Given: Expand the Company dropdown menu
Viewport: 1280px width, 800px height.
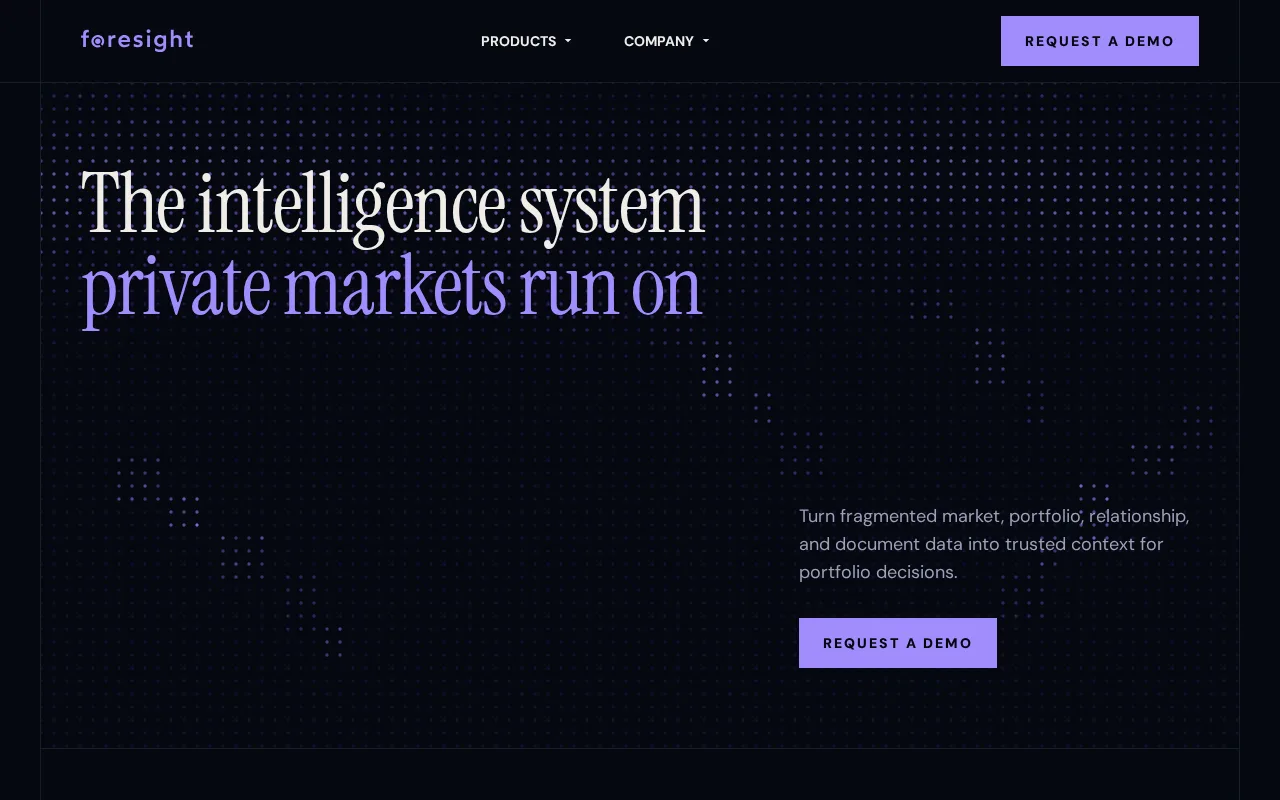Looking at the screenshot, I should 666,41.
